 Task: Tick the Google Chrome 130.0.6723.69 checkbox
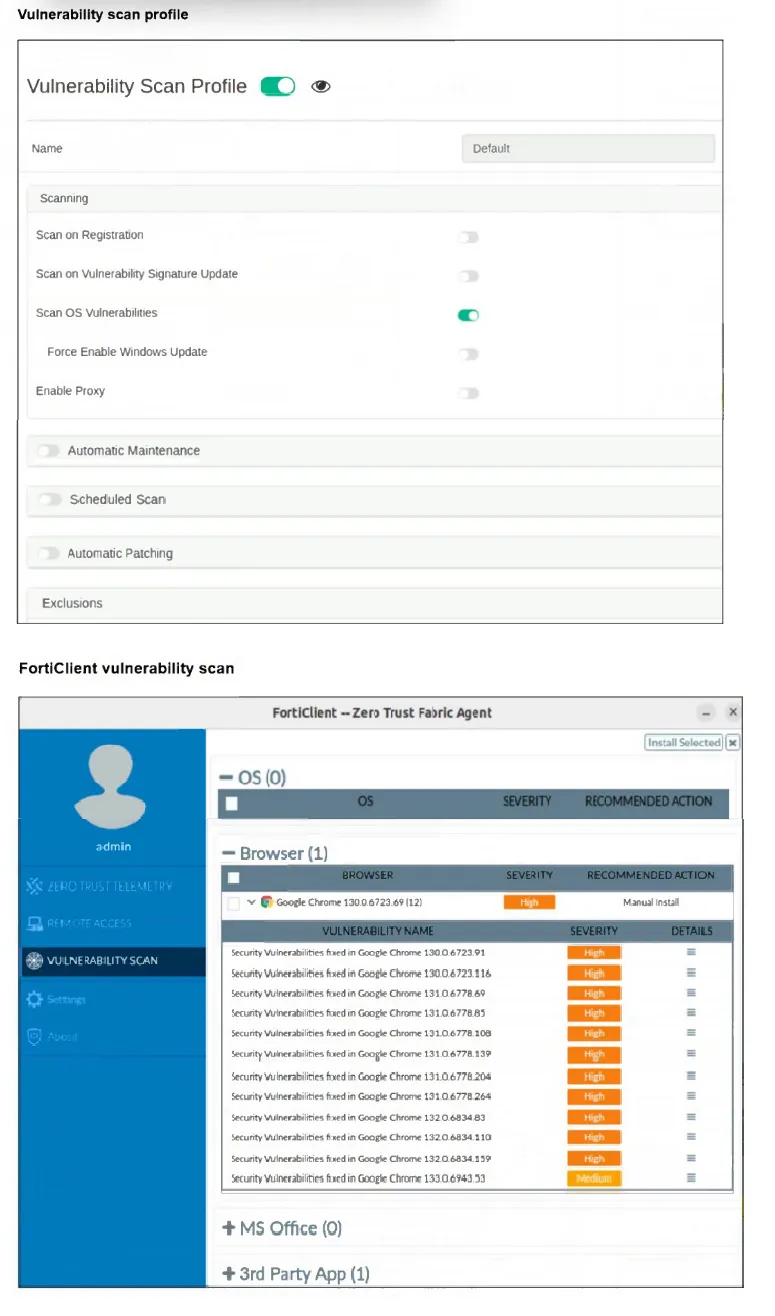coord(234,903)
